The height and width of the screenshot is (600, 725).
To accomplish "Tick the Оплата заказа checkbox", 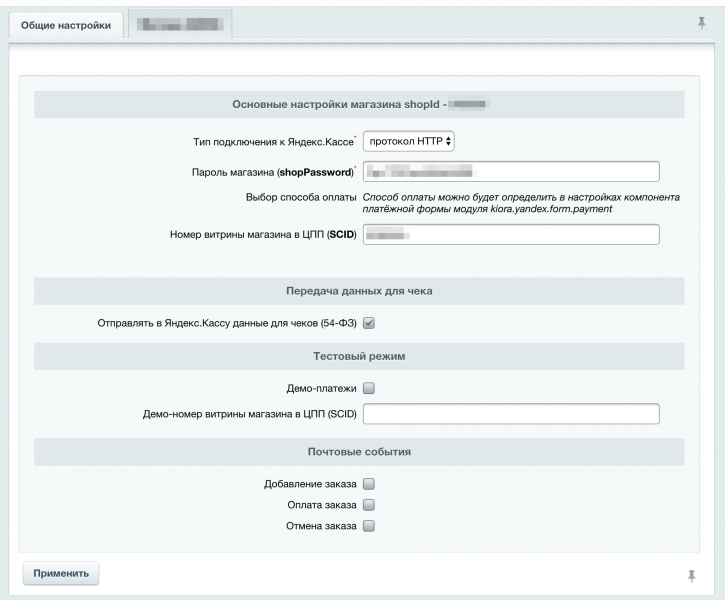I will click(368, 505).
